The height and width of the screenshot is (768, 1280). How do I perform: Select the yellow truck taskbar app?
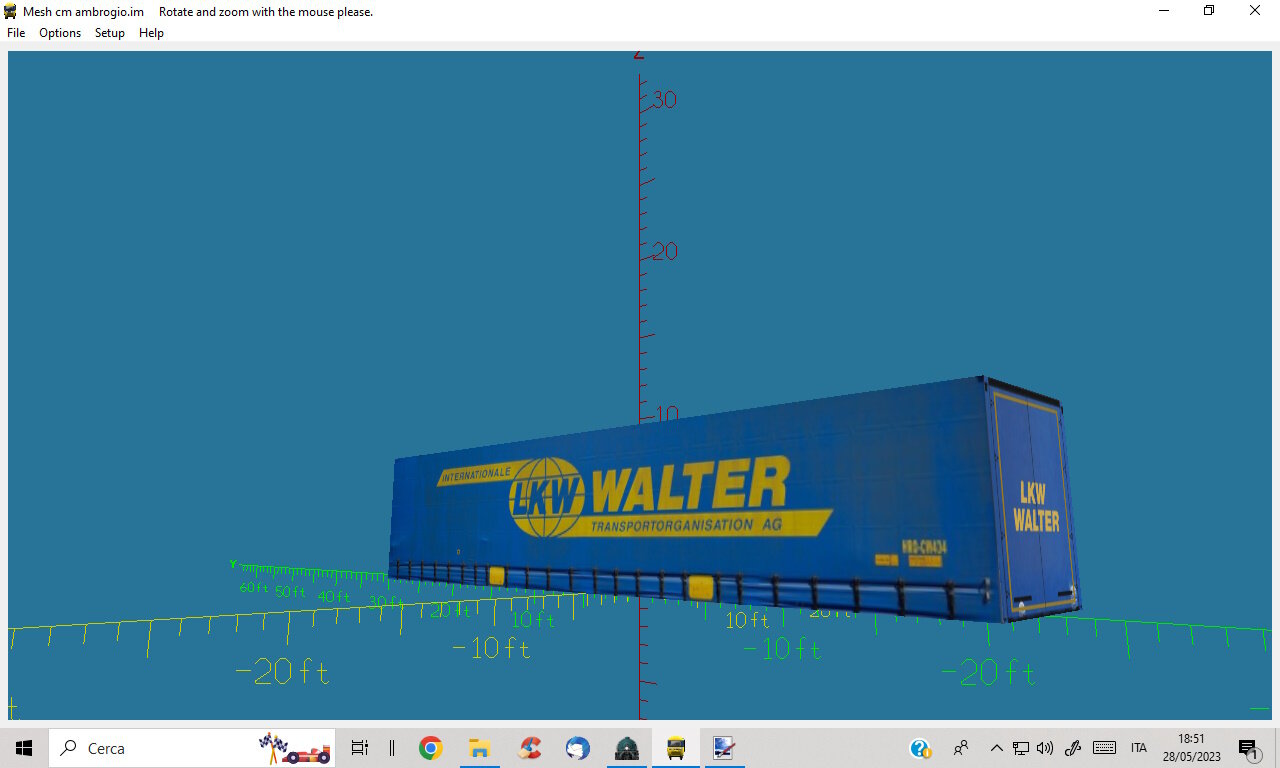tap(676, 748)
